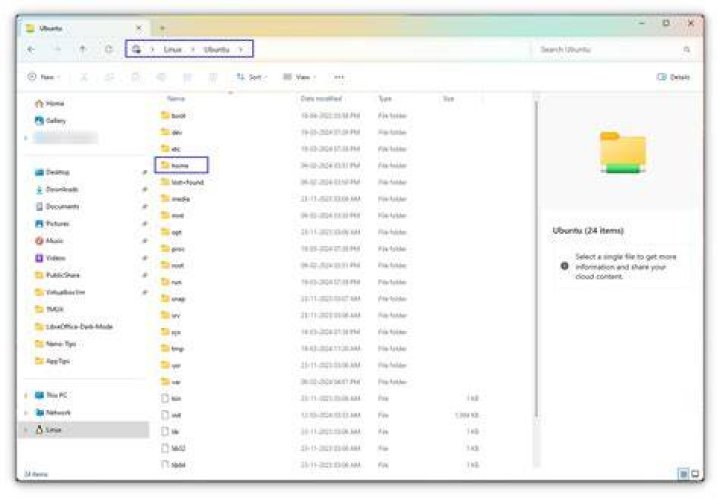Sort by the Type column header
720x498 pixels.
pyautogui.click(x=385, y=99)
